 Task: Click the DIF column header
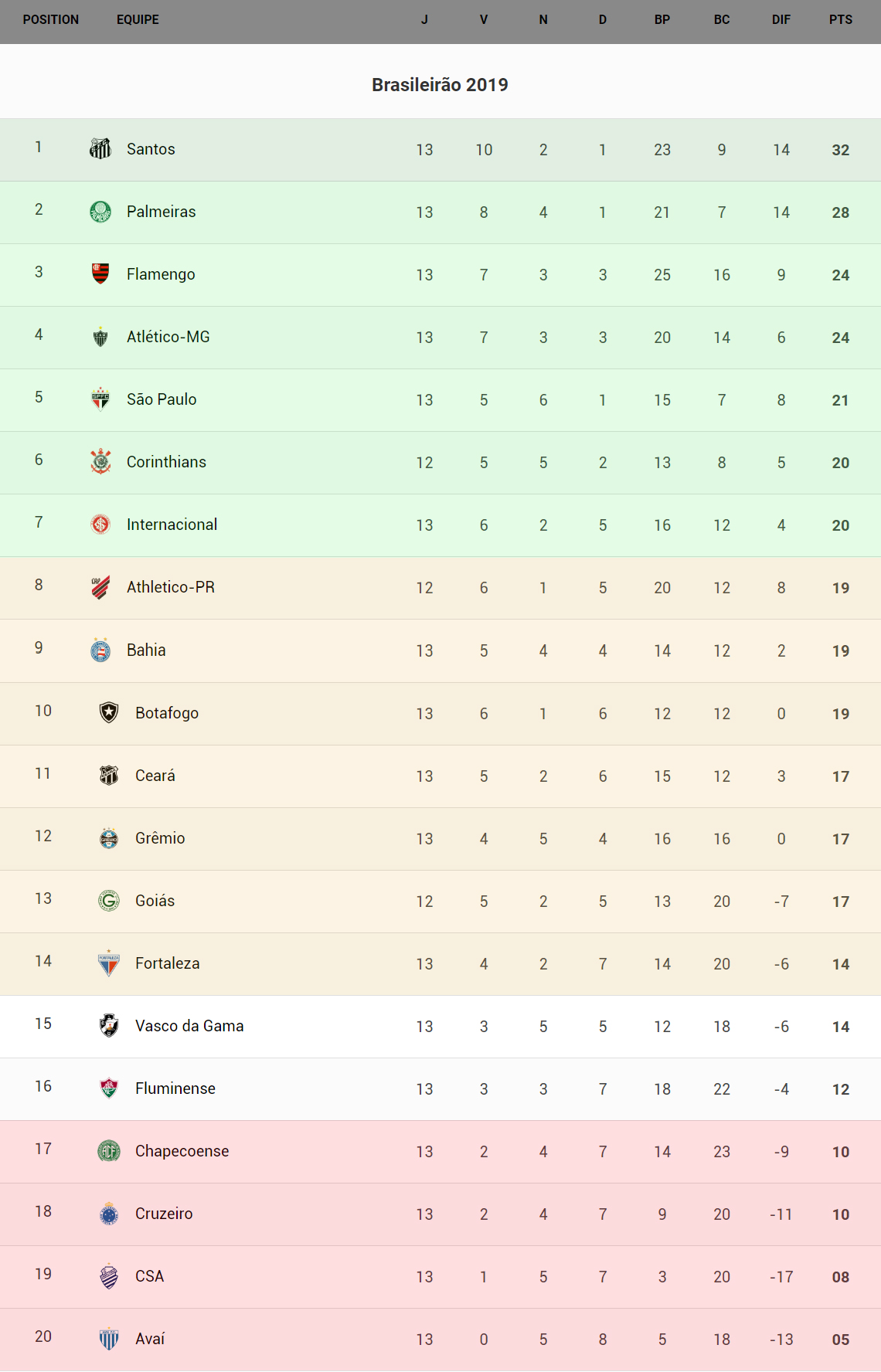click(x=781, y=20)
